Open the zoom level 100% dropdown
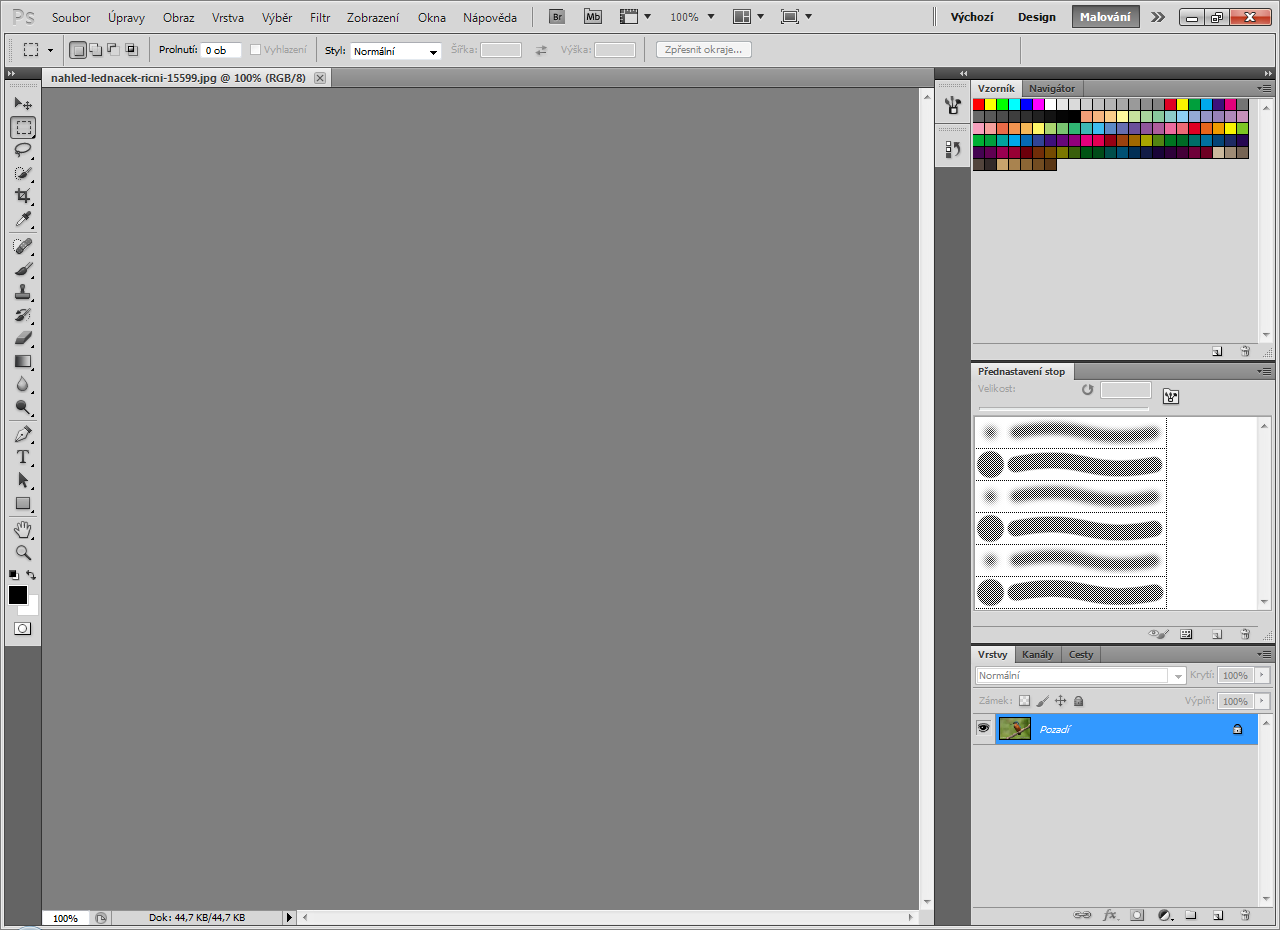This screenshot has width=1280, height=930. [x=692, y=17]
